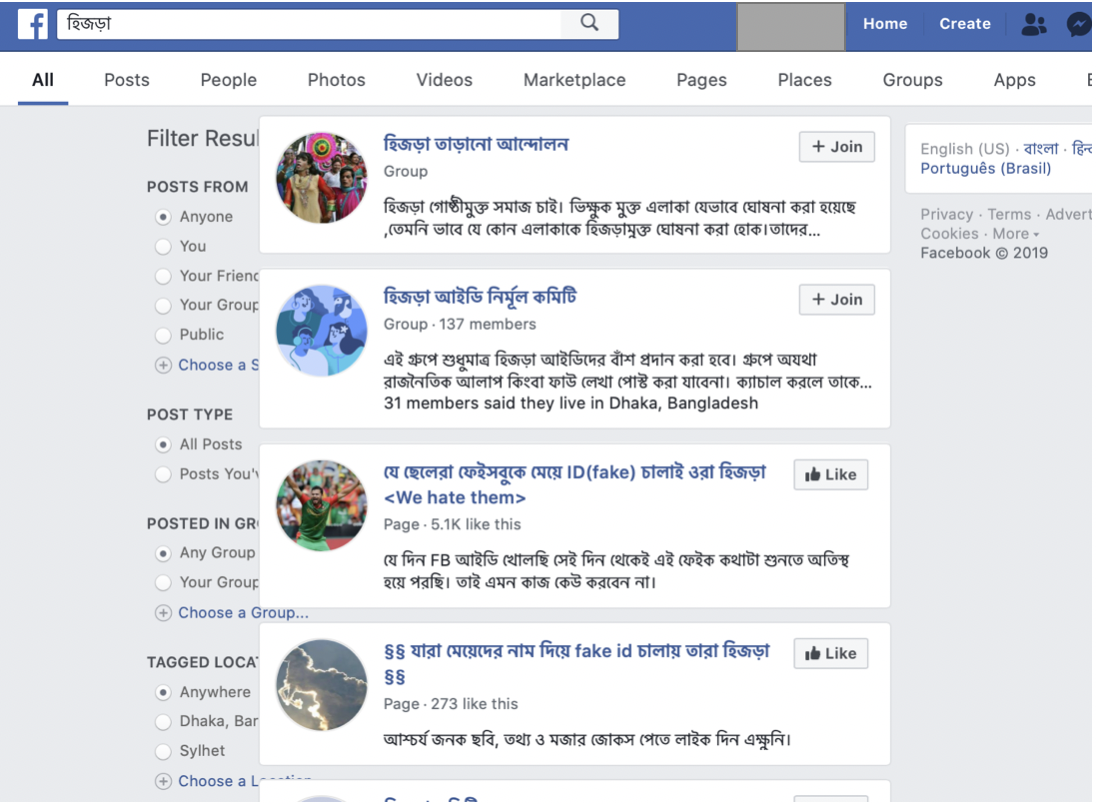The width and height of the screenshot is (1096, 804).
Task: Select the Anyone radio button
Action: pyautogui.click(x=163, y=217)
